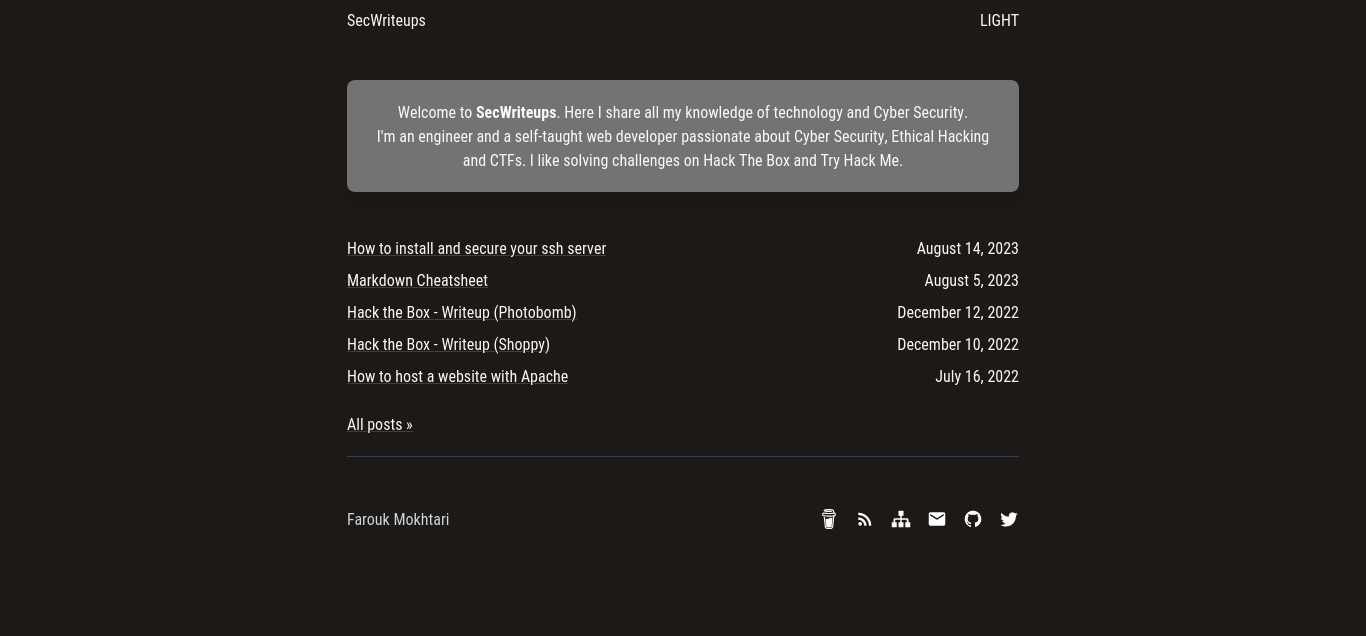Go to SecWriteups home title

click(386, 20)
